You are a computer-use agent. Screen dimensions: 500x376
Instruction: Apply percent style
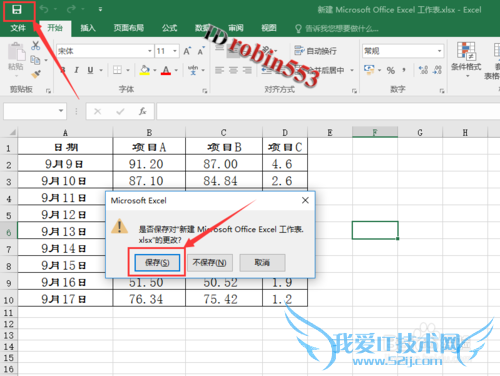pyautogui.click(x=391, y=70)
